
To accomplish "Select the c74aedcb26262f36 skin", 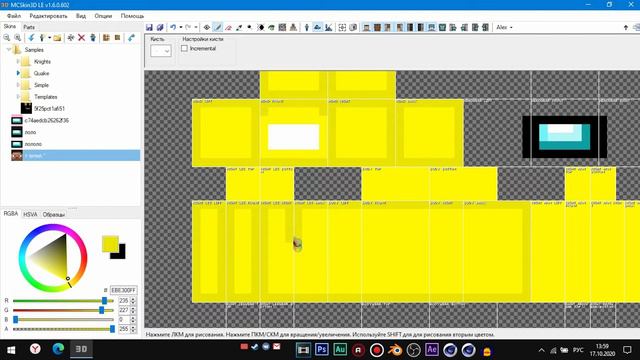I will [x=47, y=120].
